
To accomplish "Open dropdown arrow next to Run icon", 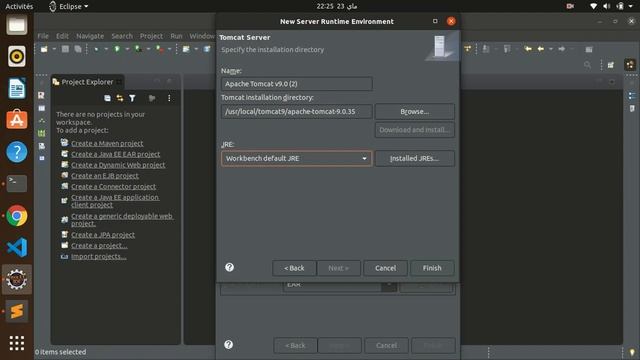I will coord(127,49).
